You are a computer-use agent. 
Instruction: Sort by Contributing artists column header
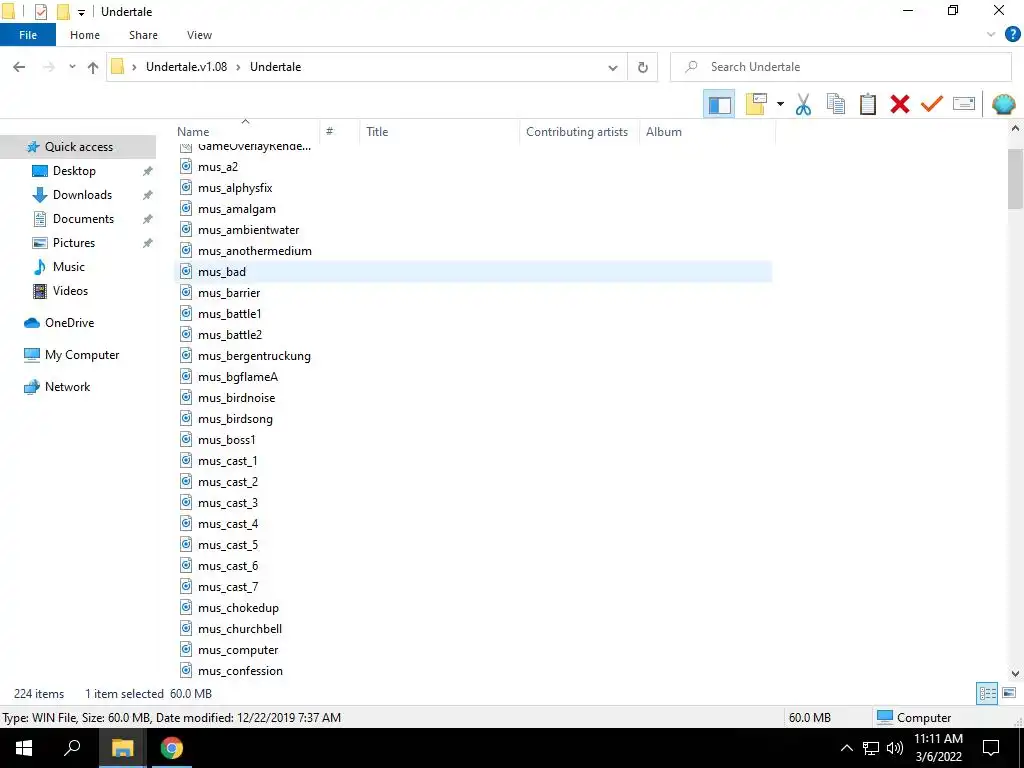pyautogui.click(x=579, y=131)
